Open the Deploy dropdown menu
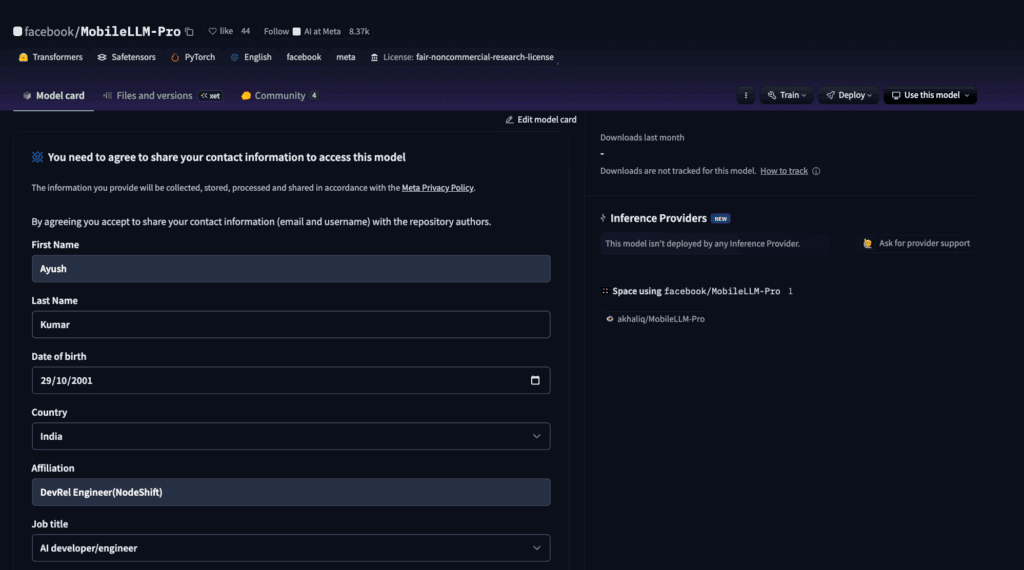 pos(847,95)
